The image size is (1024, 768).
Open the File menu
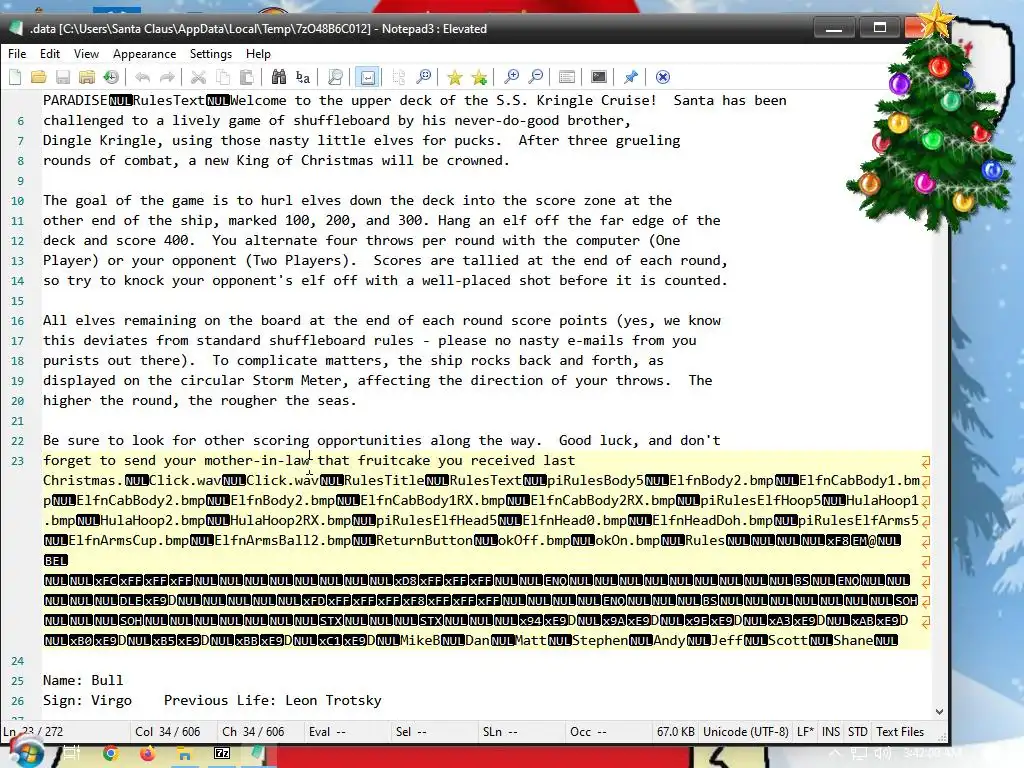coord(17,54)
